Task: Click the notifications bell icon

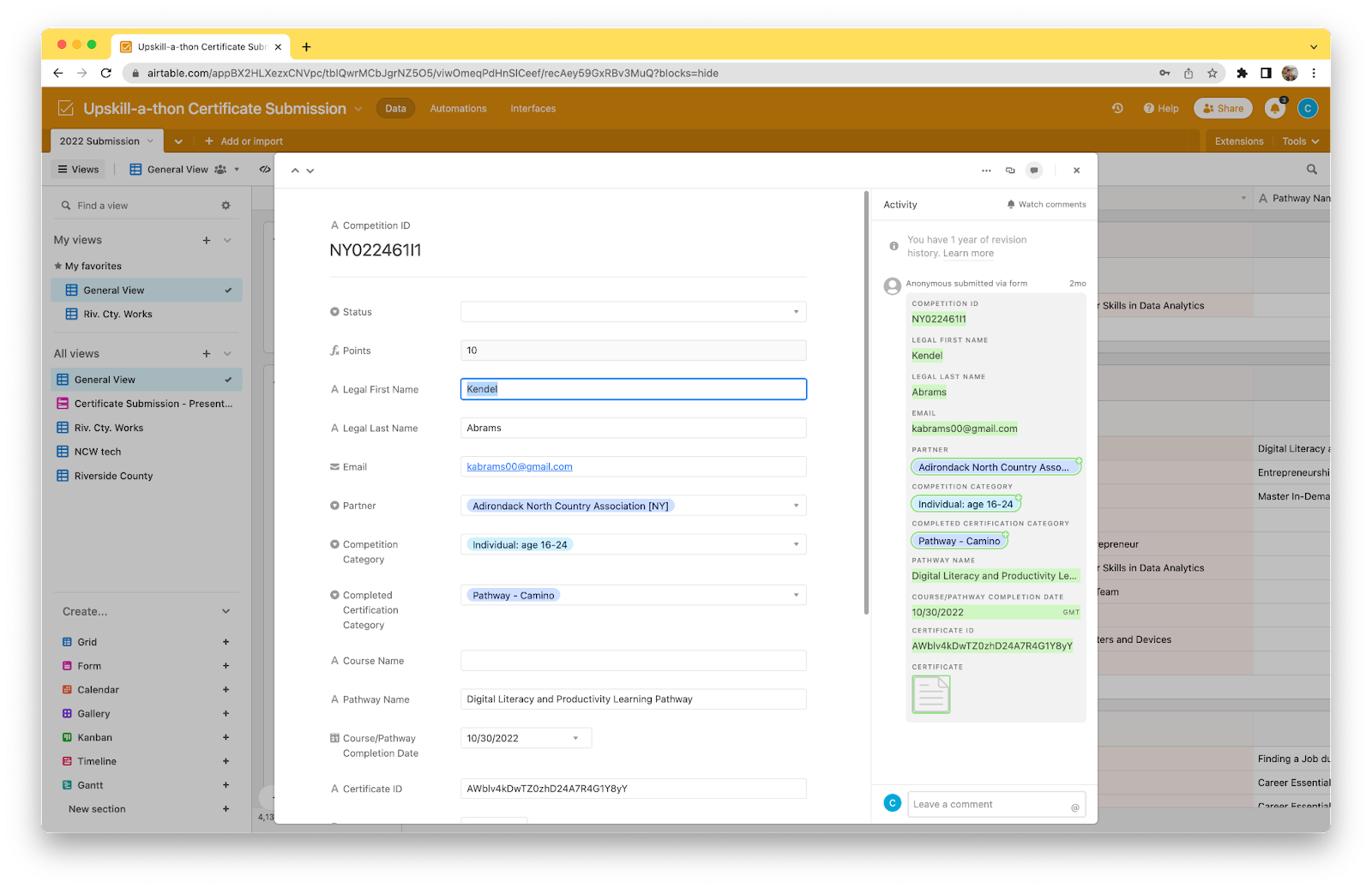Action: [x=1274, y=109]
